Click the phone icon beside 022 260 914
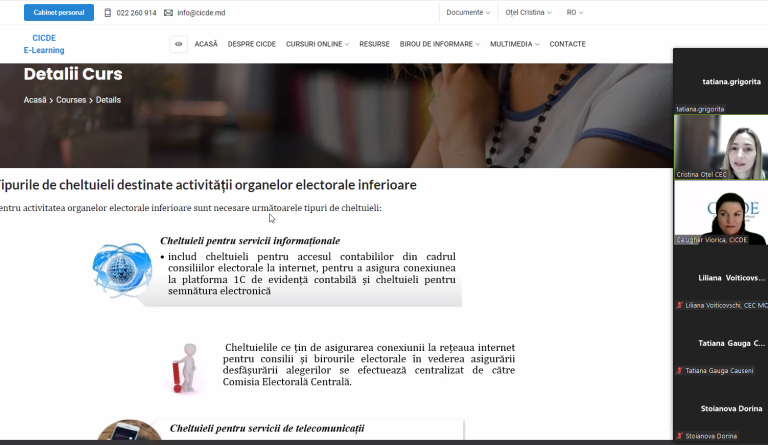The image size is (768, 445). 108,13
